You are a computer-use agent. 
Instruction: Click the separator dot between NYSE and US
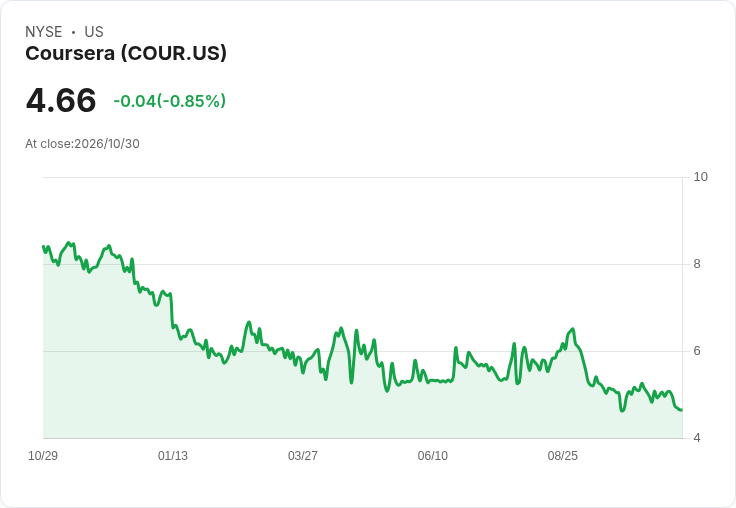(x=73, y=32)
